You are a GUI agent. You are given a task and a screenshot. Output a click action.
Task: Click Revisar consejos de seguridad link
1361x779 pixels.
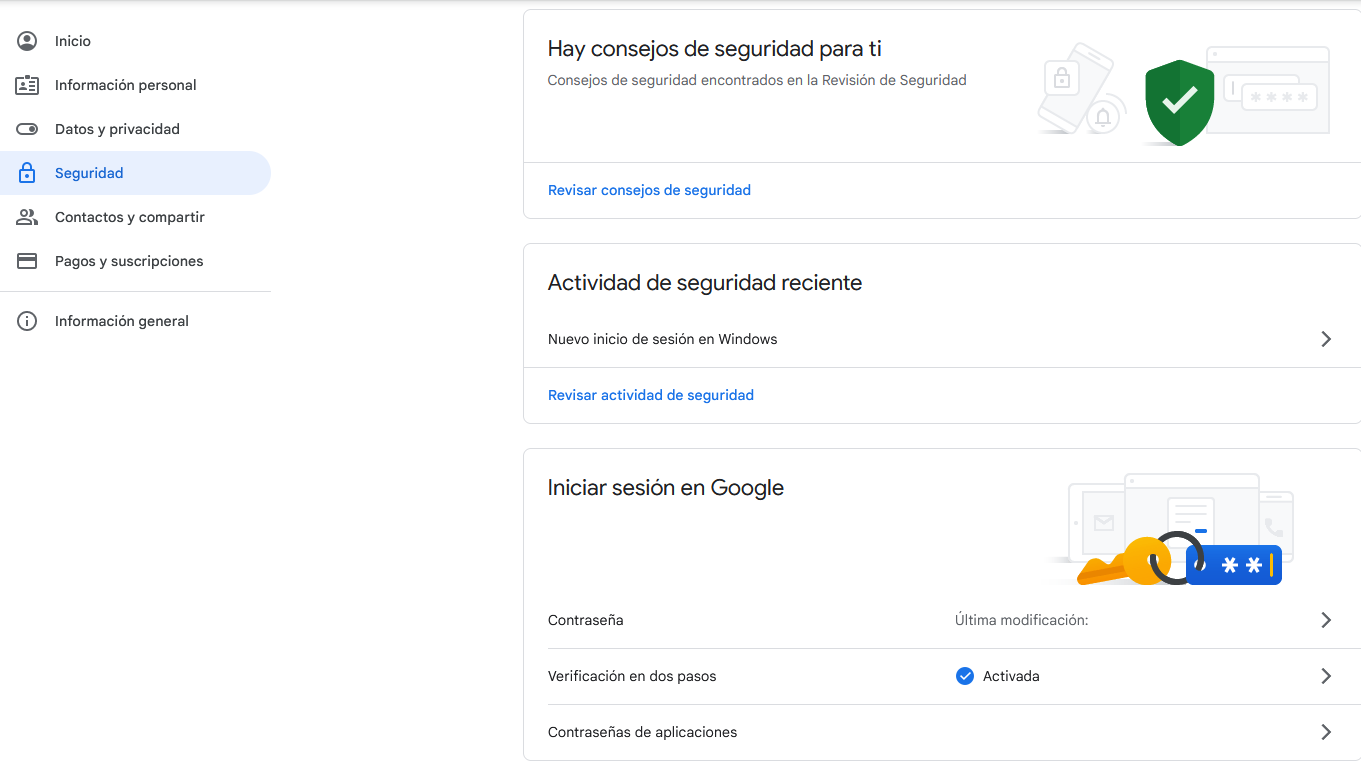649,190
